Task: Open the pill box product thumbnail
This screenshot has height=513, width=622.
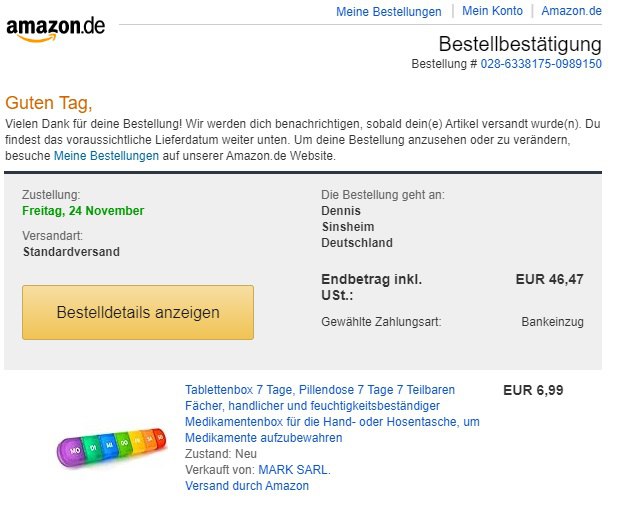Action: tap(110, 447)
